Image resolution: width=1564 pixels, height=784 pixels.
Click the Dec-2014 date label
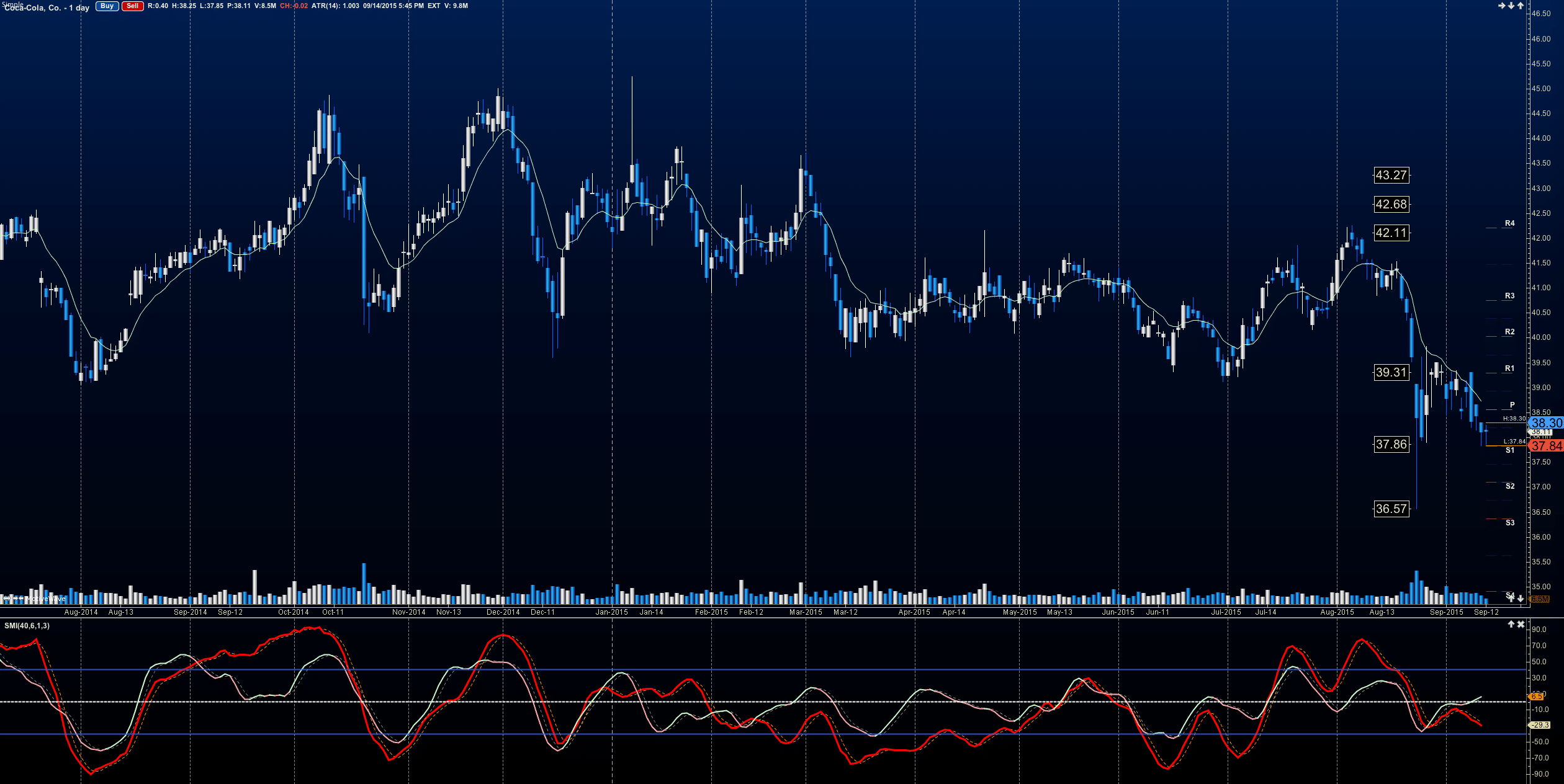pyautogui.click(x=503, y=612)
